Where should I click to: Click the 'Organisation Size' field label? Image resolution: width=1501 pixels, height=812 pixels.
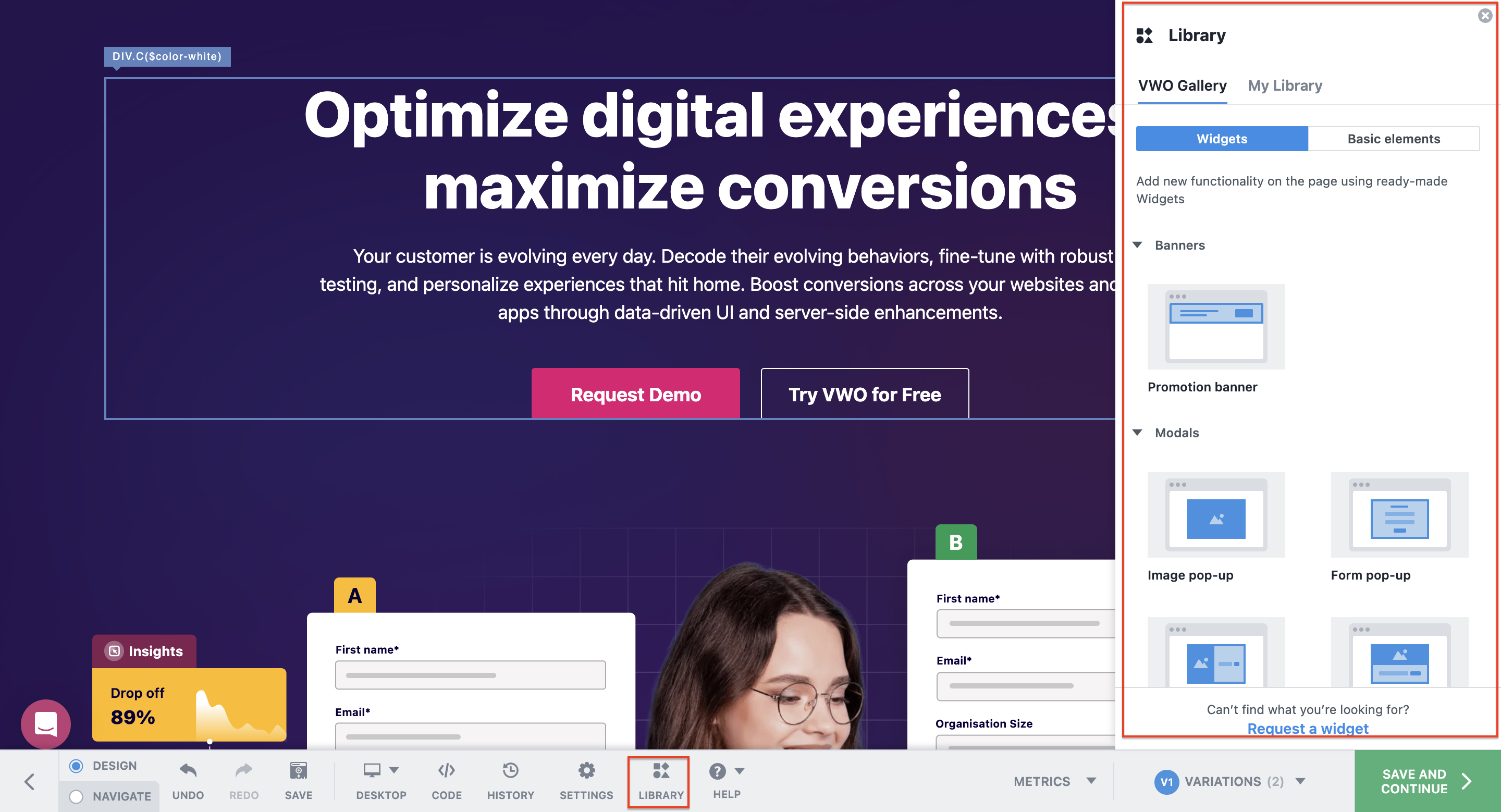click(983, 723)
